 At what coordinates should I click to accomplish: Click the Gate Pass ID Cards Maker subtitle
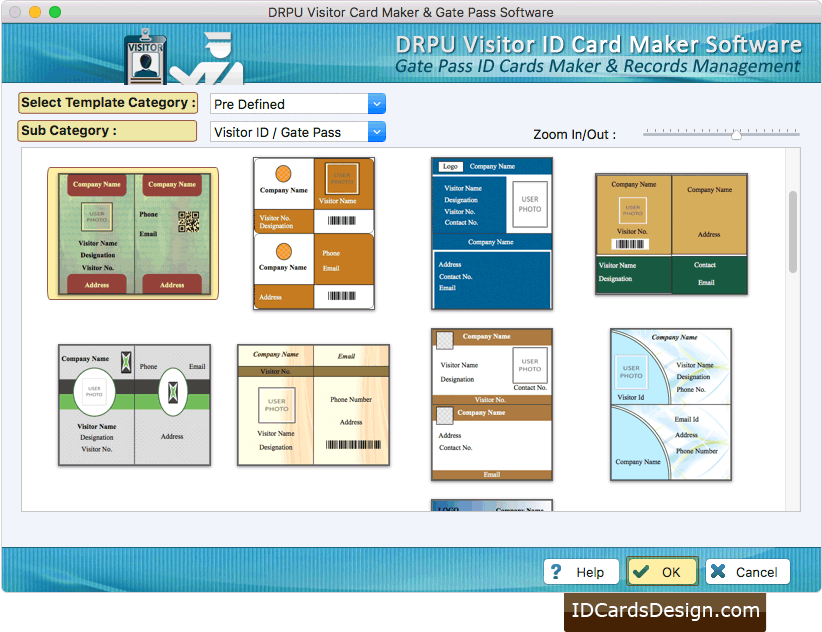598,67
